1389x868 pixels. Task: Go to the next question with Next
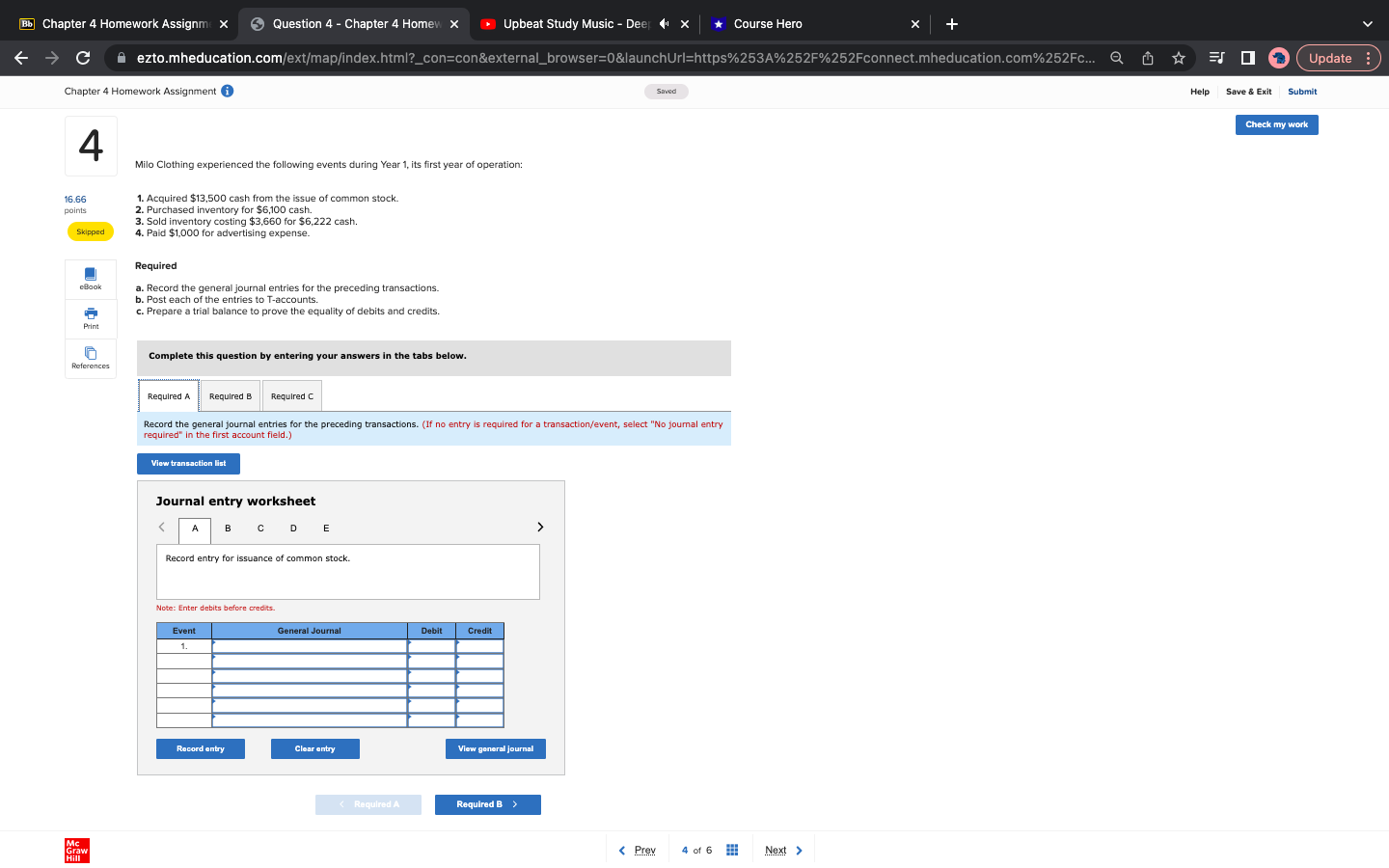[x=783, y=851]
